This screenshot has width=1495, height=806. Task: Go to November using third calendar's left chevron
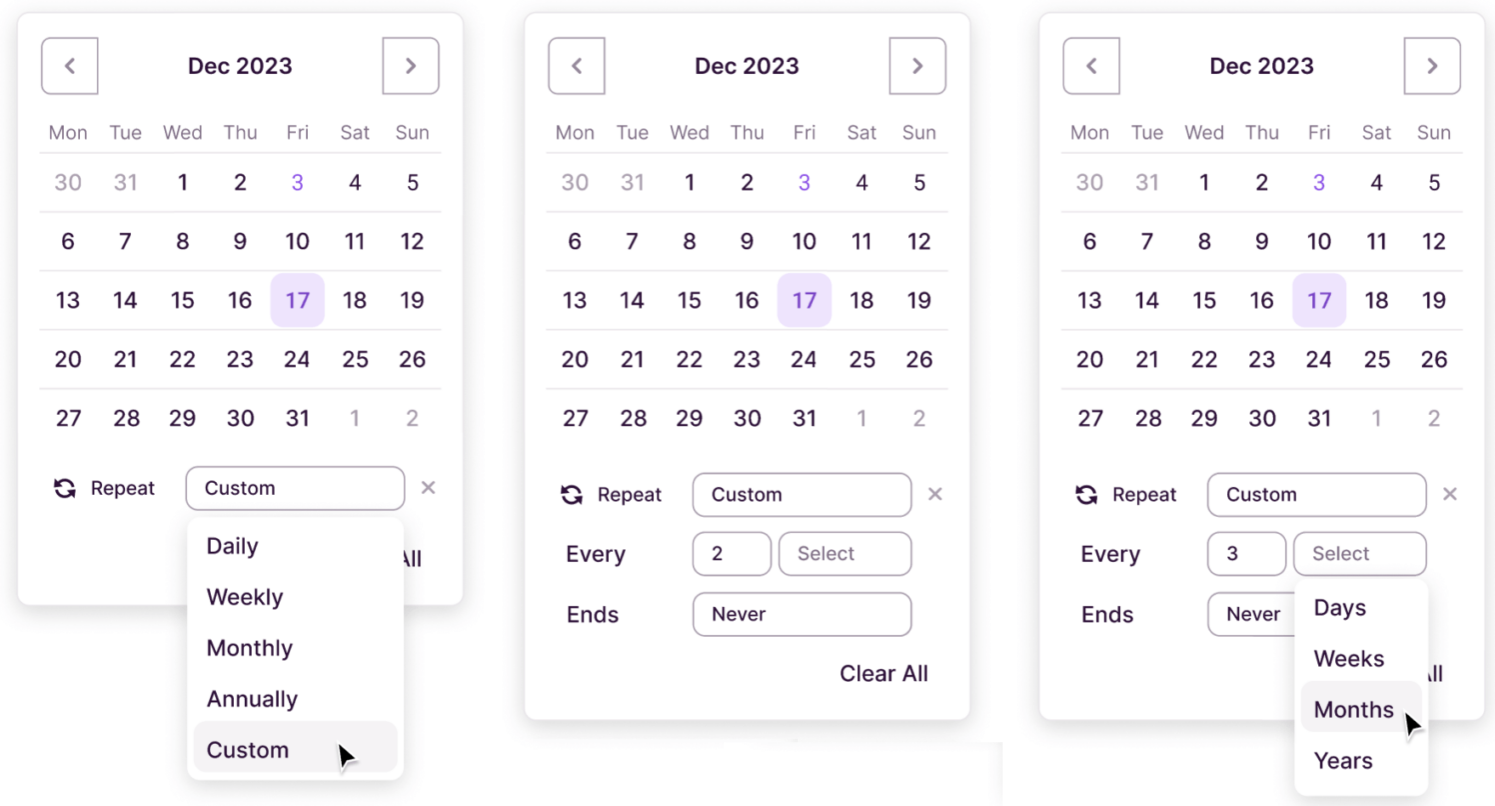coord(1091,66)
